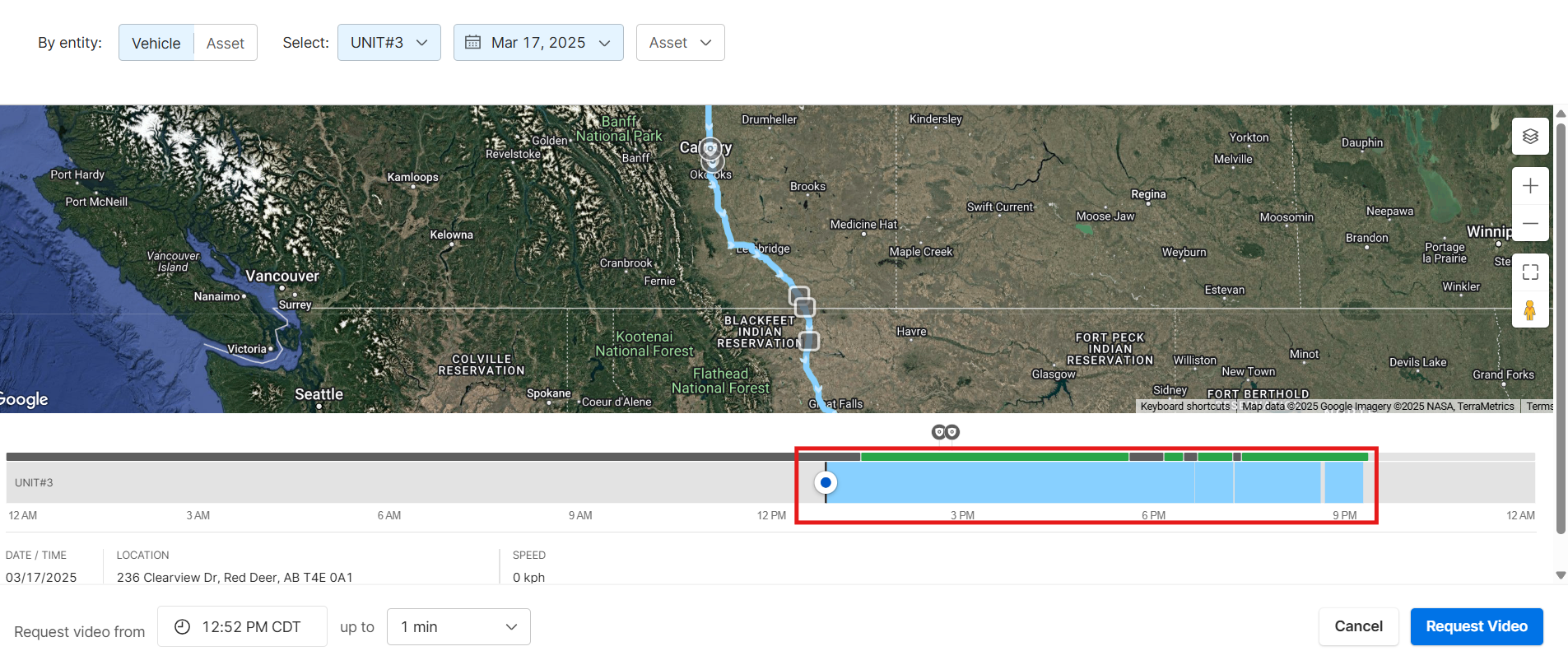This screenshot has width=1568, height=665.
Task: Cancel the video request
Action: click(x=1358, y=626)
